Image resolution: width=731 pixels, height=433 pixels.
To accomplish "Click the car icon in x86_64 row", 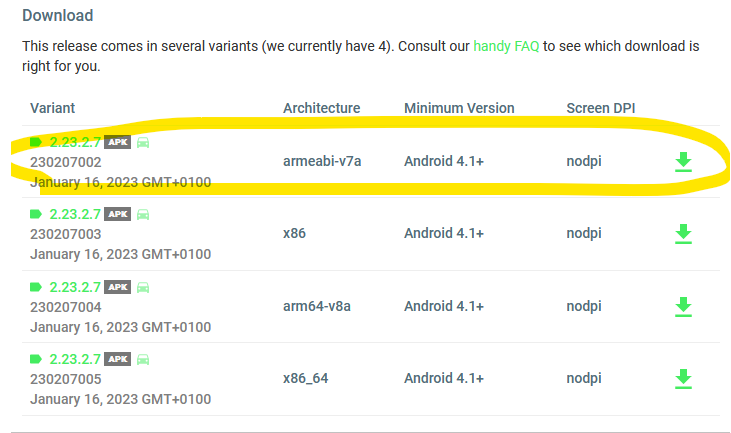I will tap(143, 359).
